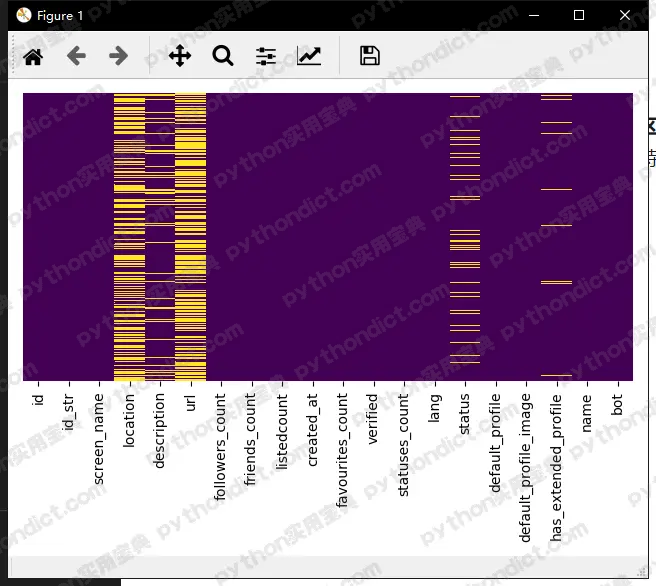The image size is (656, 586).
Task: Click the matplotlib icon in the title bar
Action: tap(24, 15)
